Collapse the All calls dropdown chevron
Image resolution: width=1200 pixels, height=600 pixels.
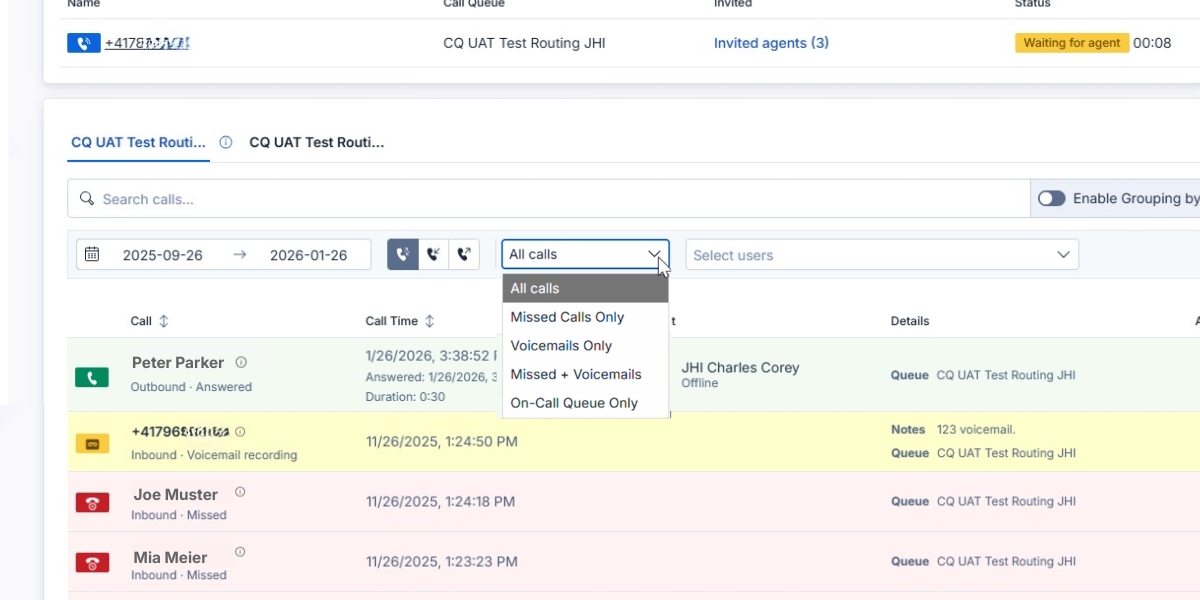pos(655,254)
